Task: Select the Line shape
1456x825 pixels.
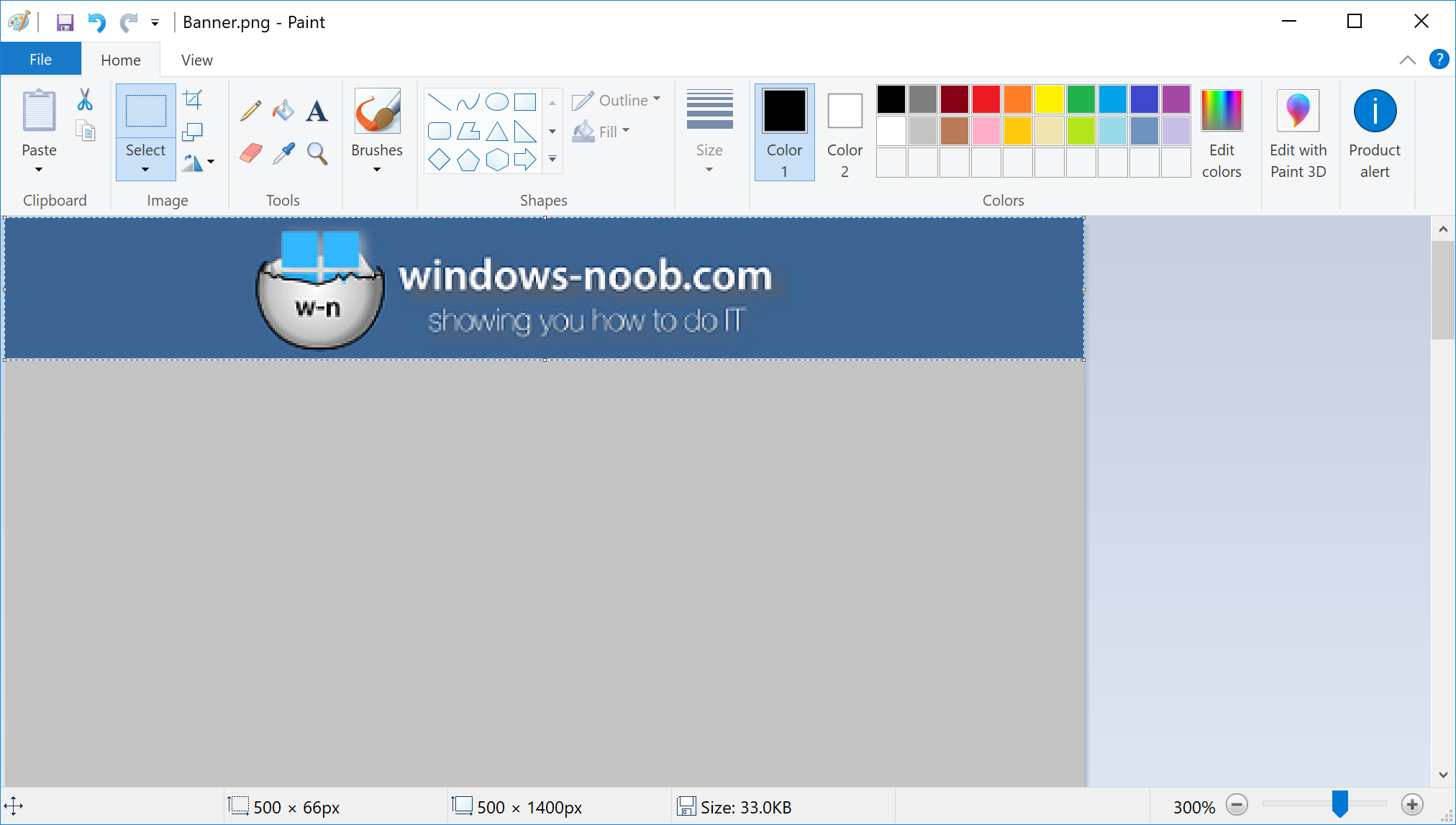Action: (x=440, y=102)
